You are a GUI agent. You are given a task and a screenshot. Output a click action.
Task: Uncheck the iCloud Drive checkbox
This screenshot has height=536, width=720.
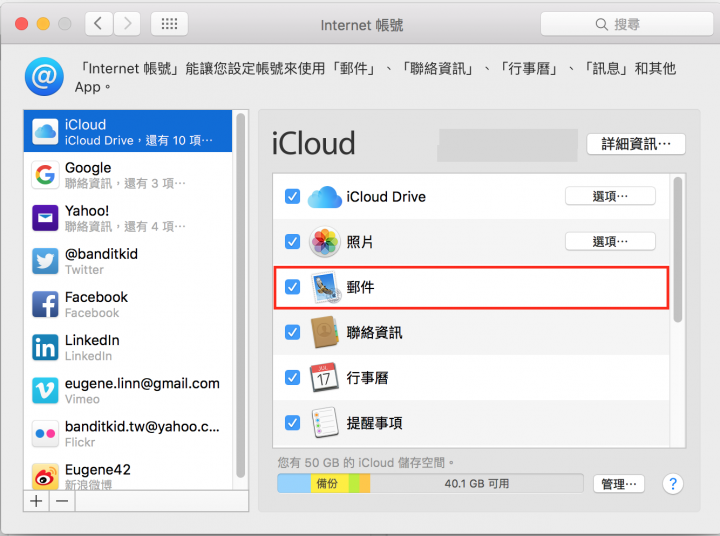(292, 197)
